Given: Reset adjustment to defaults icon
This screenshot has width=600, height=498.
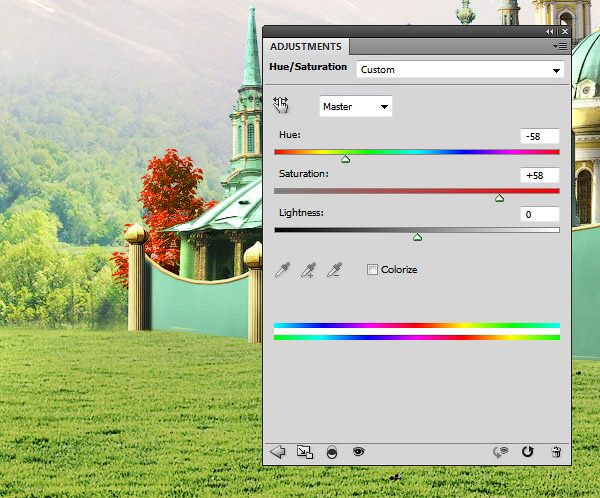Looking at the screenshot, I should click(x=528, y=452).
